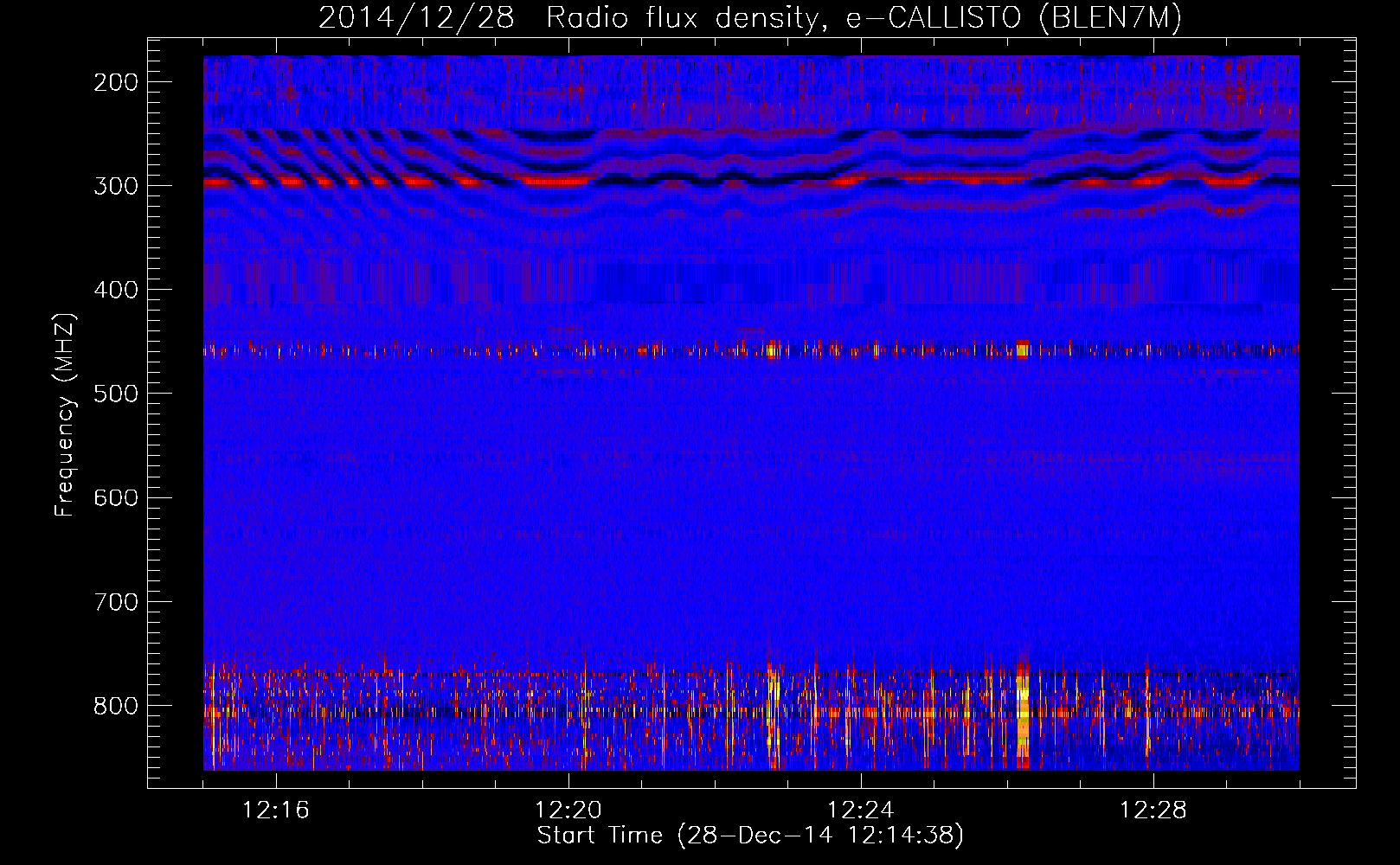Click "e-CALLISTO (BLEN7M)" in the title

tap(1013, 18)
